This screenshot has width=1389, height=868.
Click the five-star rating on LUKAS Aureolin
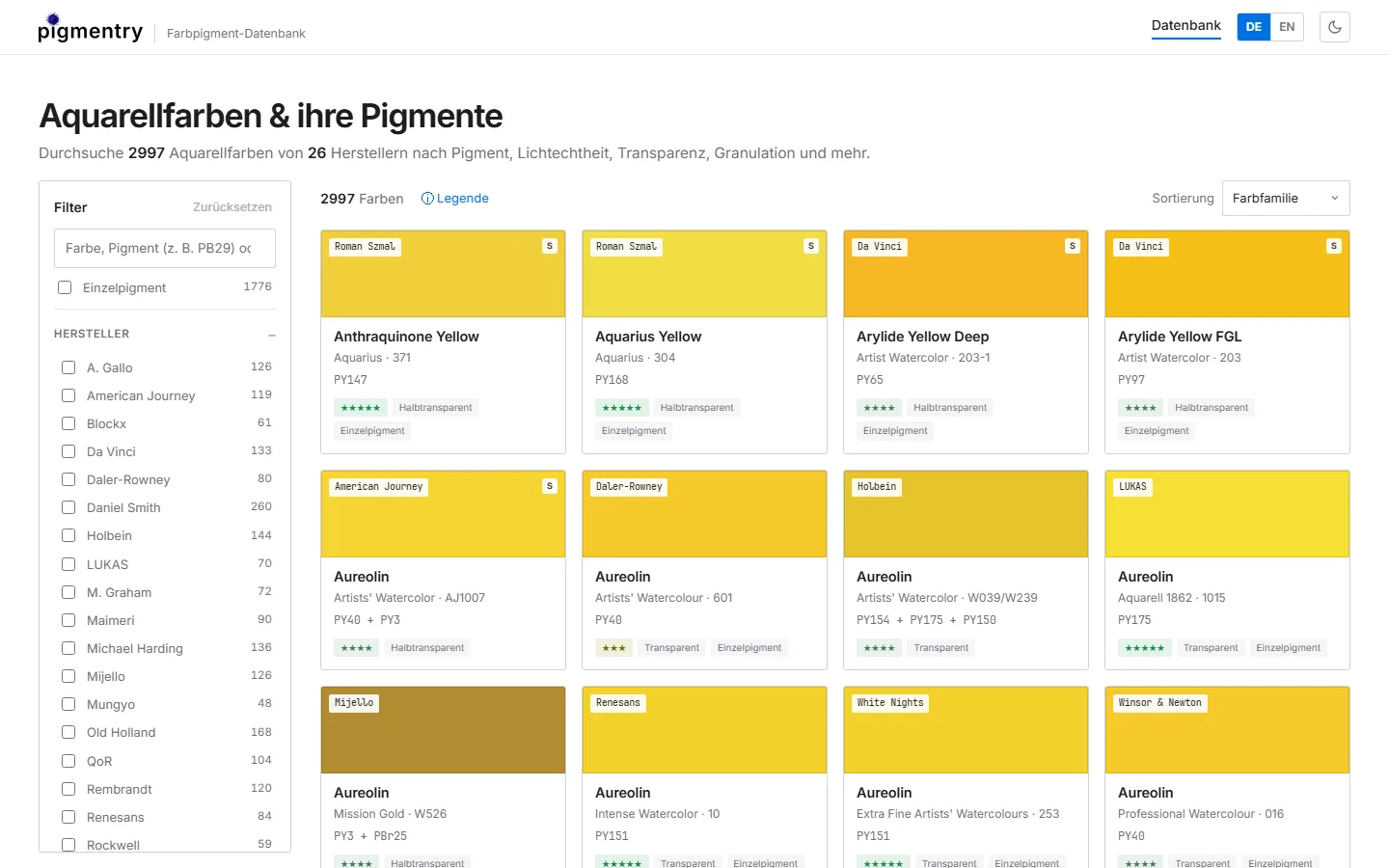(1145, 648)
